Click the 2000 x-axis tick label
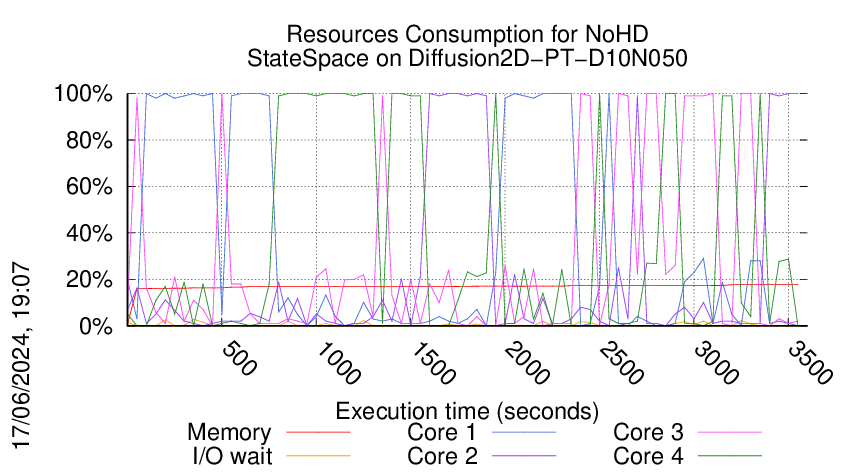Screen dimensions: 850x475 point(527,364)
